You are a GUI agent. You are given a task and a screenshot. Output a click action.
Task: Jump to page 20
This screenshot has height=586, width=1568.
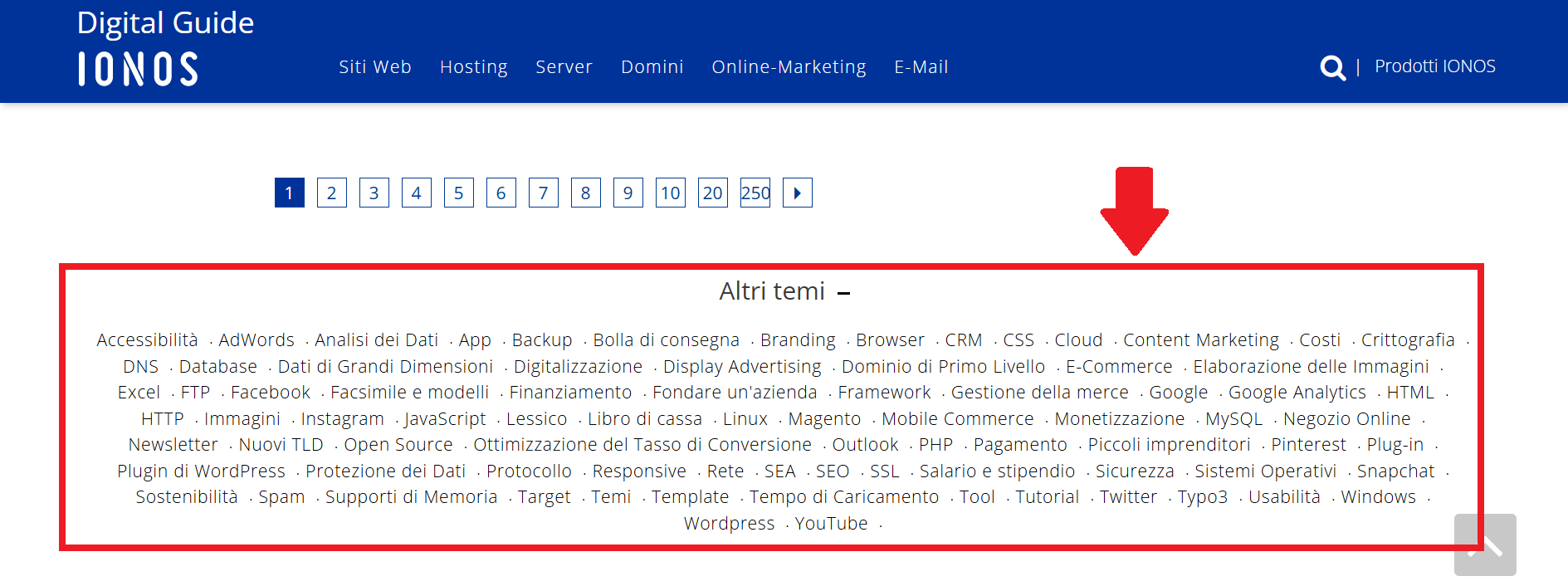tap(713, 193)
